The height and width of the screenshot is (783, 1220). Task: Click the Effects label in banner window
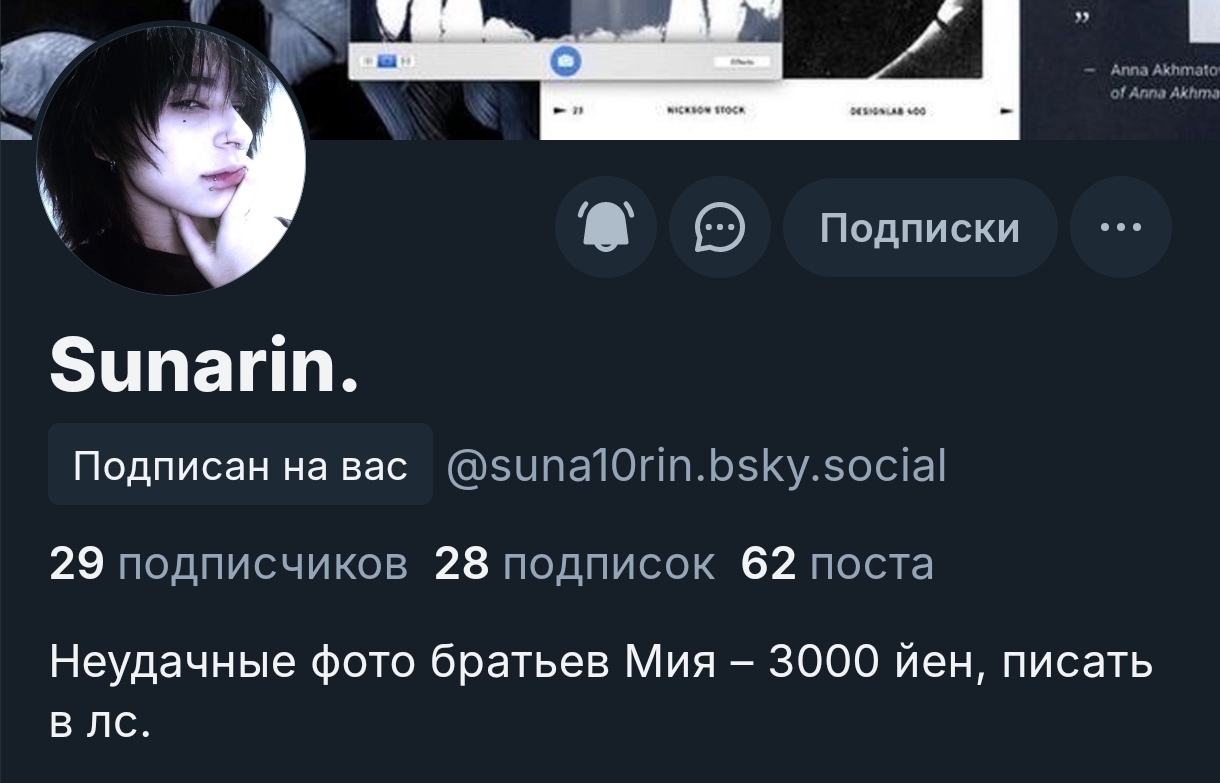point(742,61)
